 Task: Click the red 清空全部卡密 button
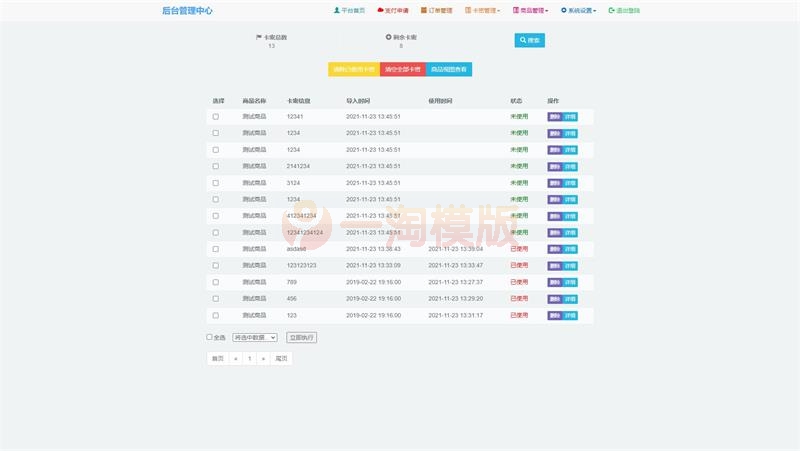coord(403,69)
